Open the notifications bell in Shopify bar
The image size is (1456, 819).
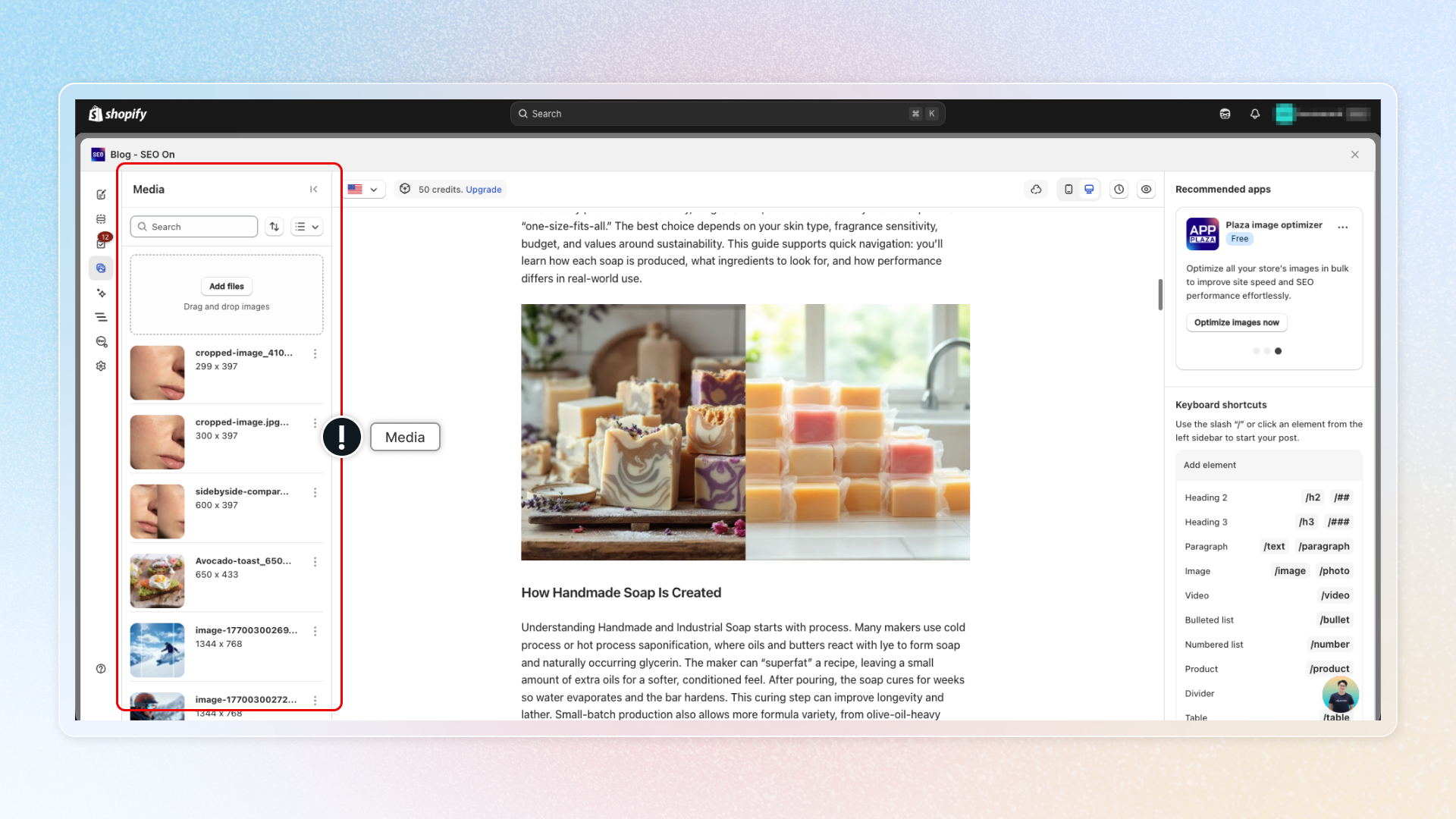pos(1255,114)
